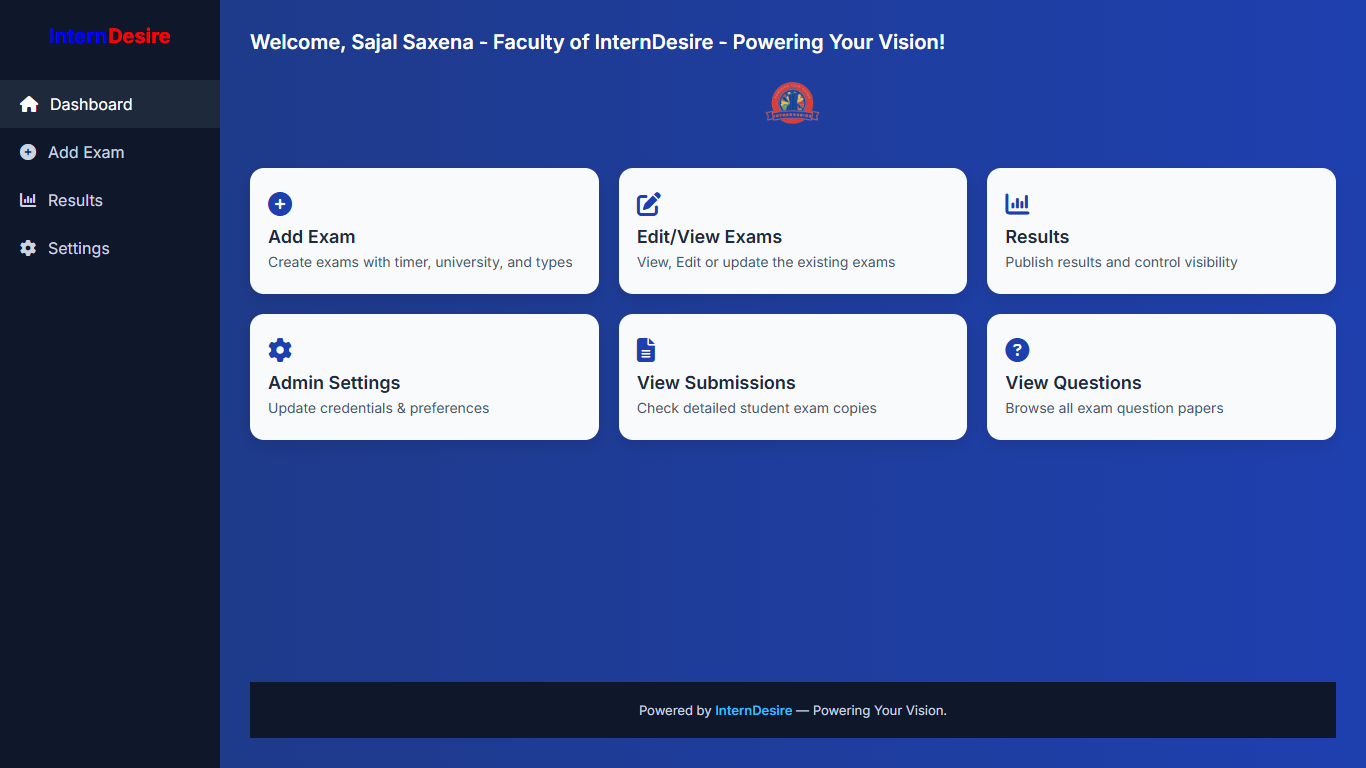This screenshot has width=1366, height=768.
Task: Click the plus icon in sidebar Add Exam
Action: click(x=28, y=152)
